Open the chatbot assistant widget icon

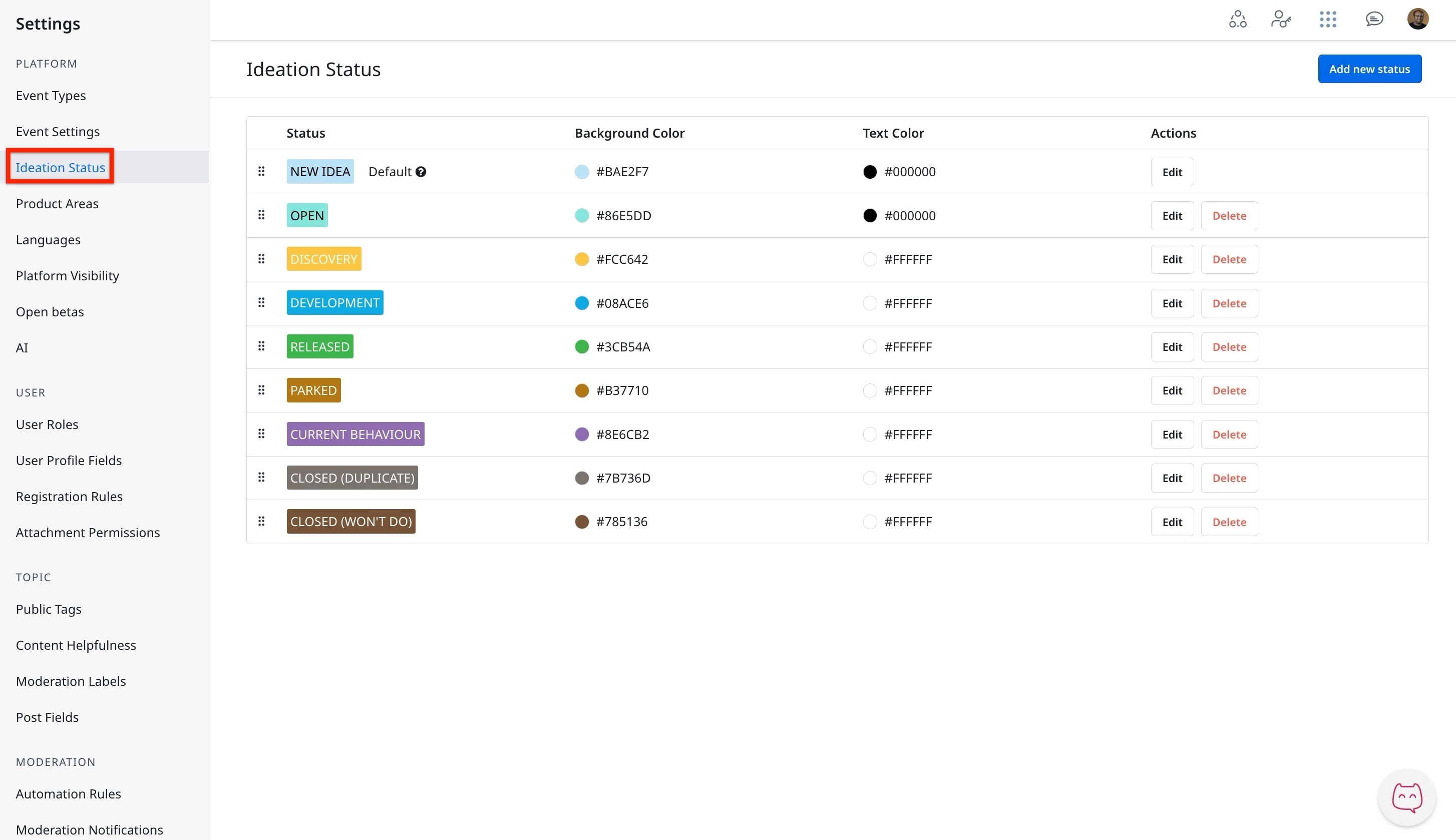pyautogui.click(x=1406, y=798)
